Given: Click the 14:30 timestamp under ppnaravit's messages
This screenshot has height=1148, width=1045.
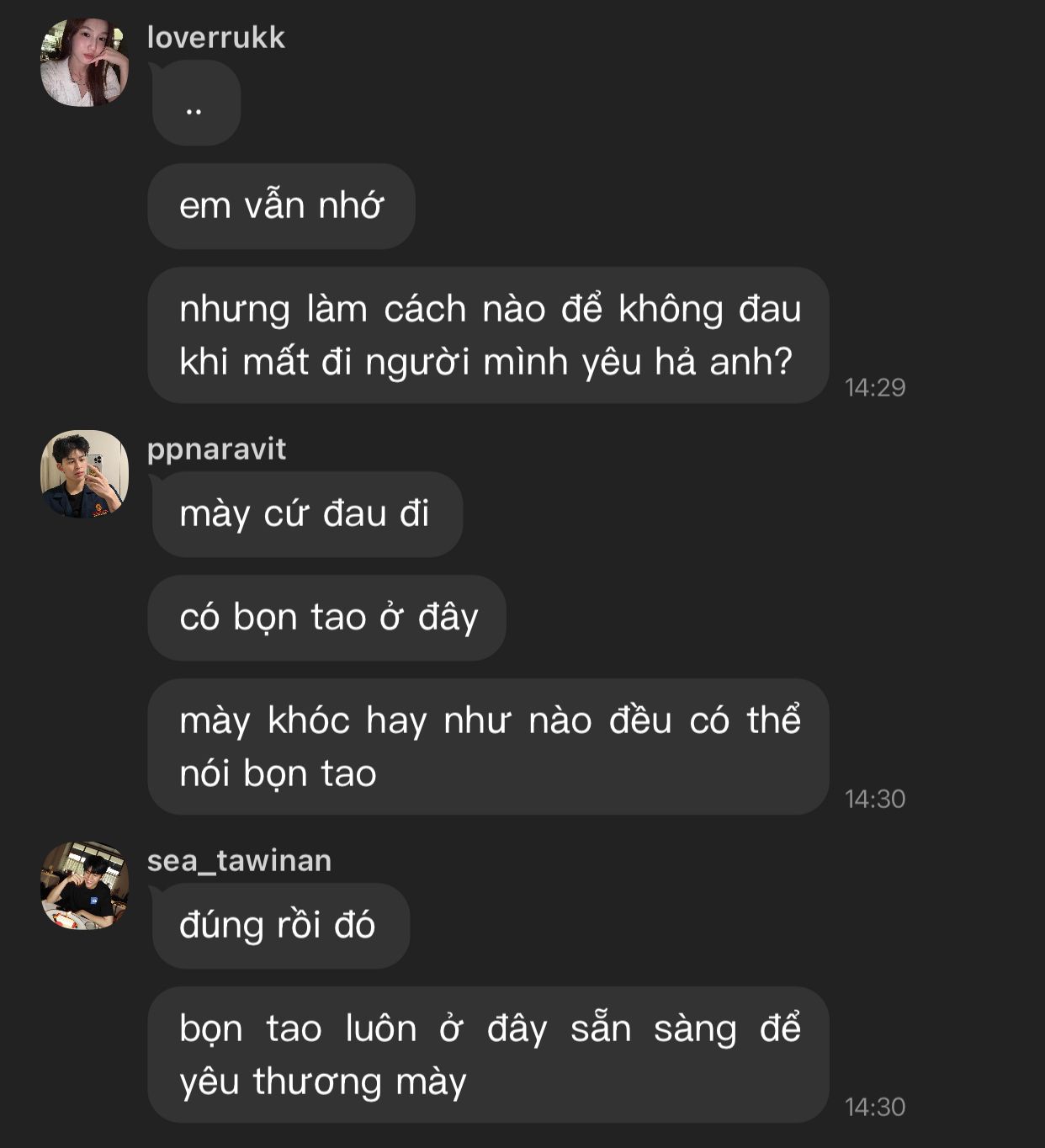Looking at the screenshot, I should pyautogui.click(x=875, y=799).
